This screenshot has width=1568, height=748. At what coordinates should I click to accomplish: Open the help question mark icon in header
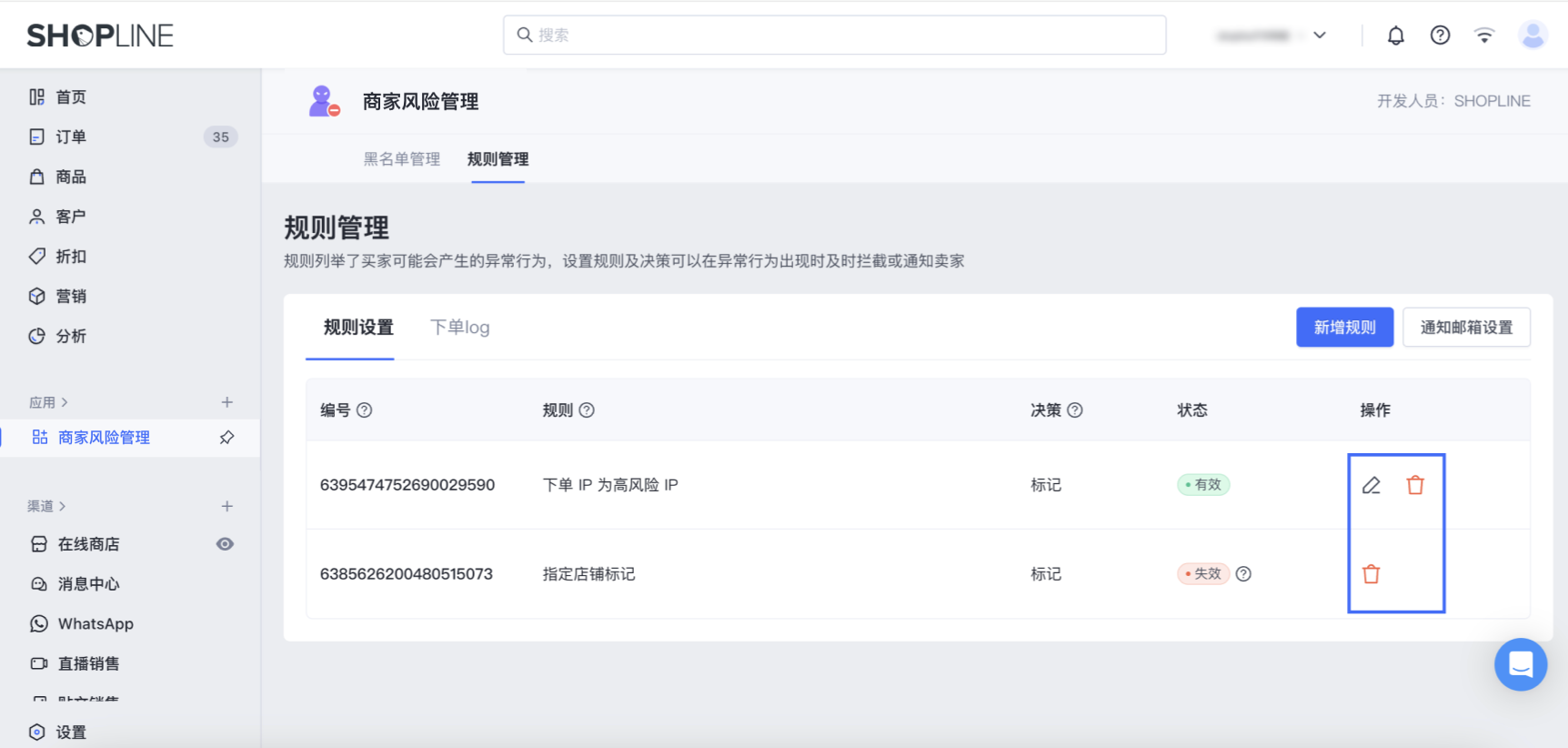1440,35
